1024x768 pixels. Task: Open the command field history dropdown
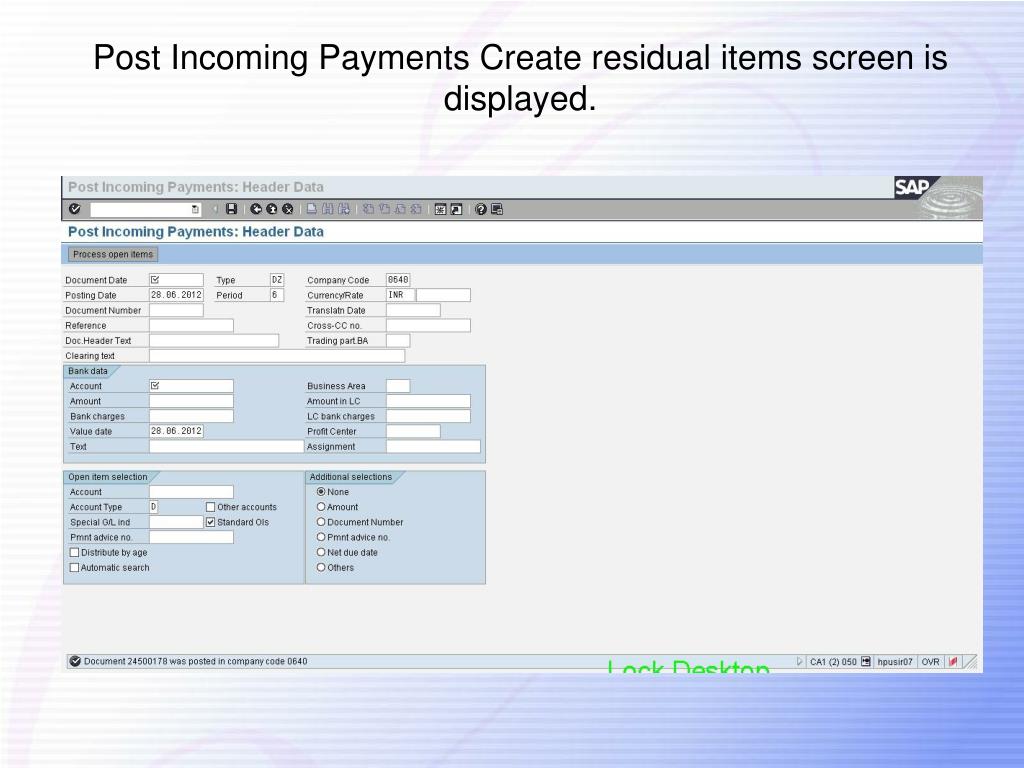pos(195,210)
